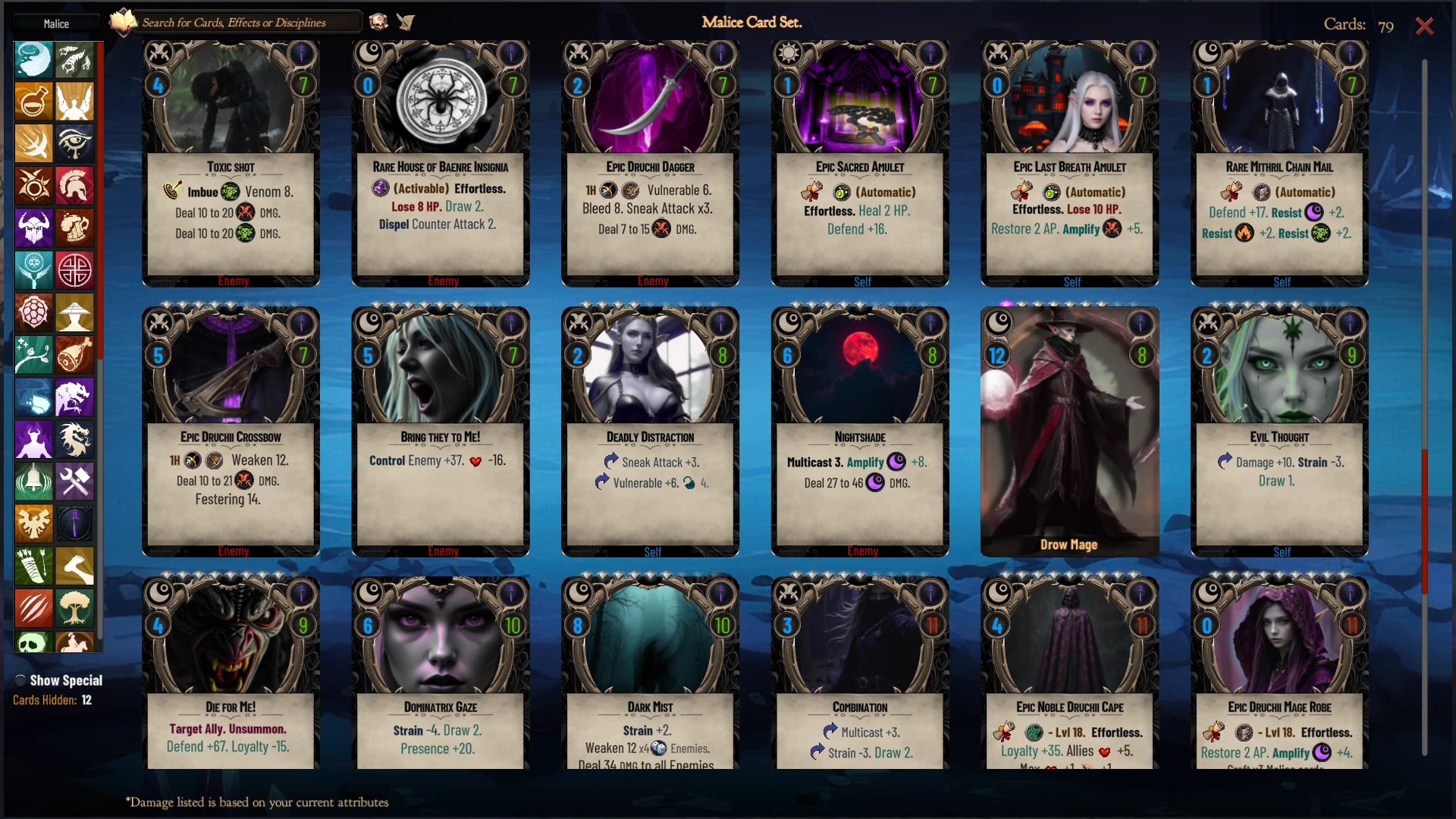Open the Malice card set selector
The height and width of the screenshot is (819, 1456).
coord(56,24)
